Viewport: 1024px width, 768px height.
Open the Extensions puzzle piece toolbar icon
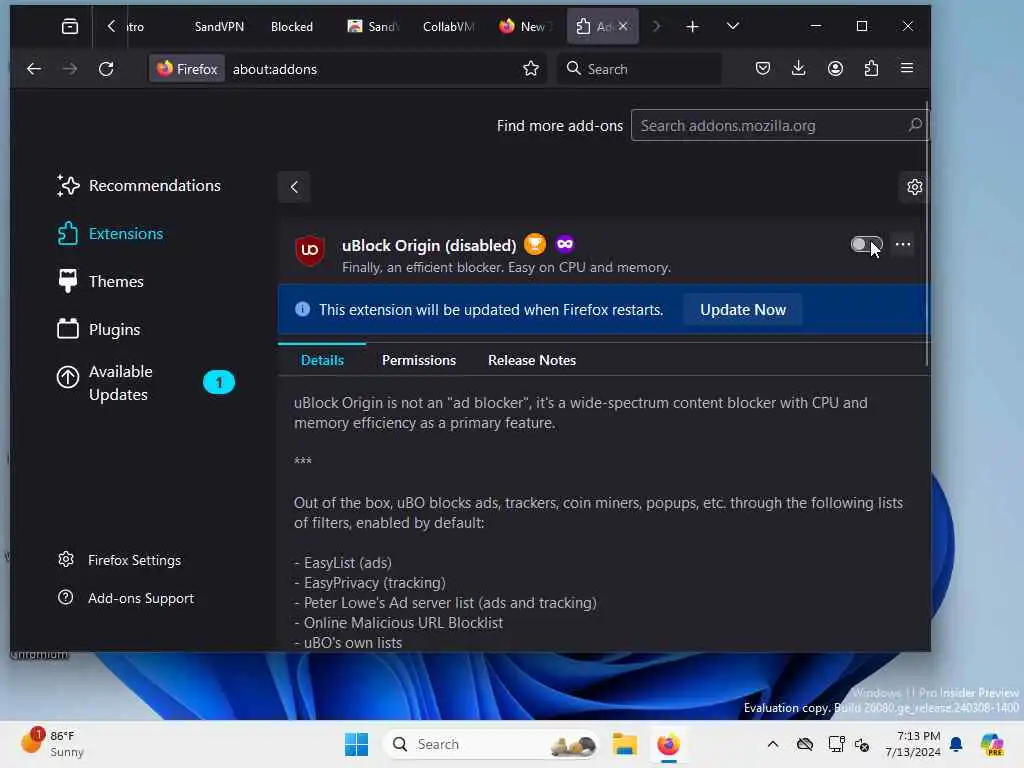(871, 69)
